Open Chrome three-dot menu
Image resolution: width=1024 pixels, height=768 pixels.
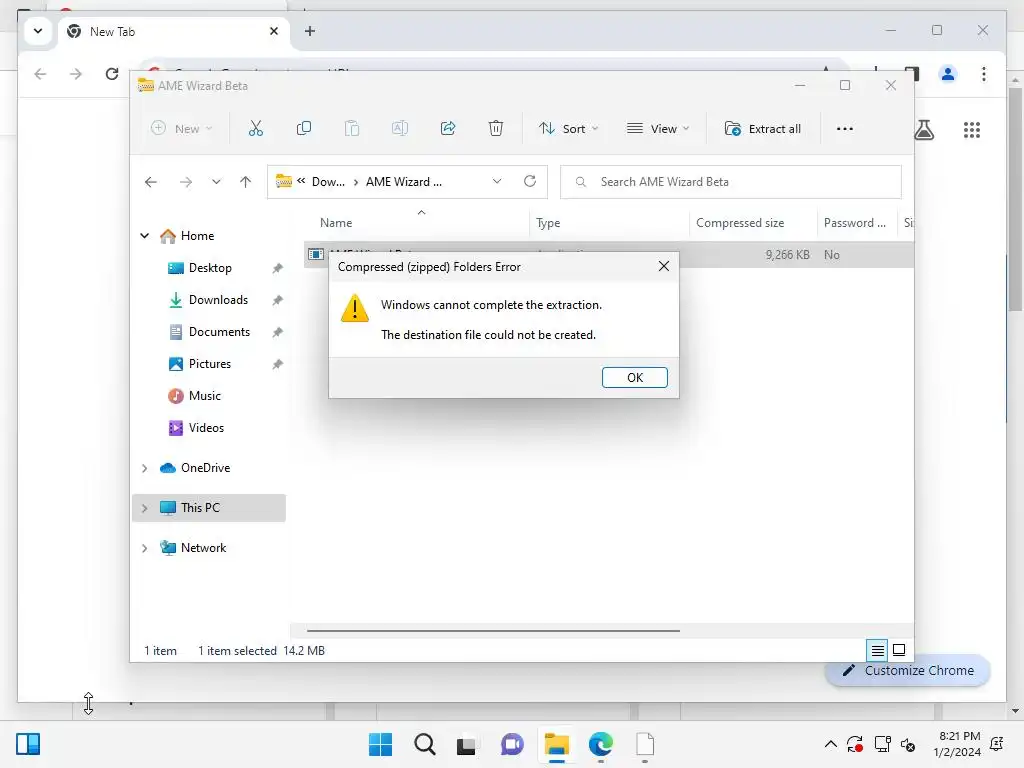[x=984, y=74]
